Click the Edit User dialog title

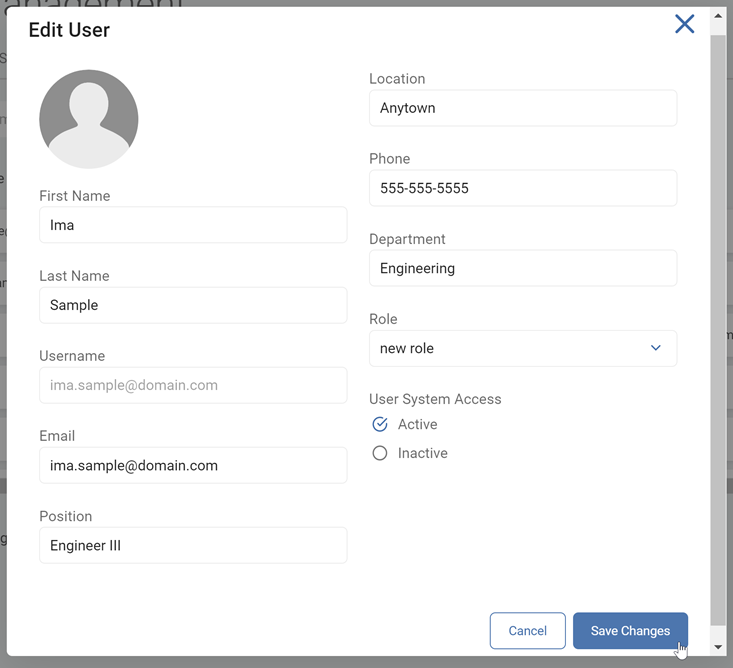point(69,30)
